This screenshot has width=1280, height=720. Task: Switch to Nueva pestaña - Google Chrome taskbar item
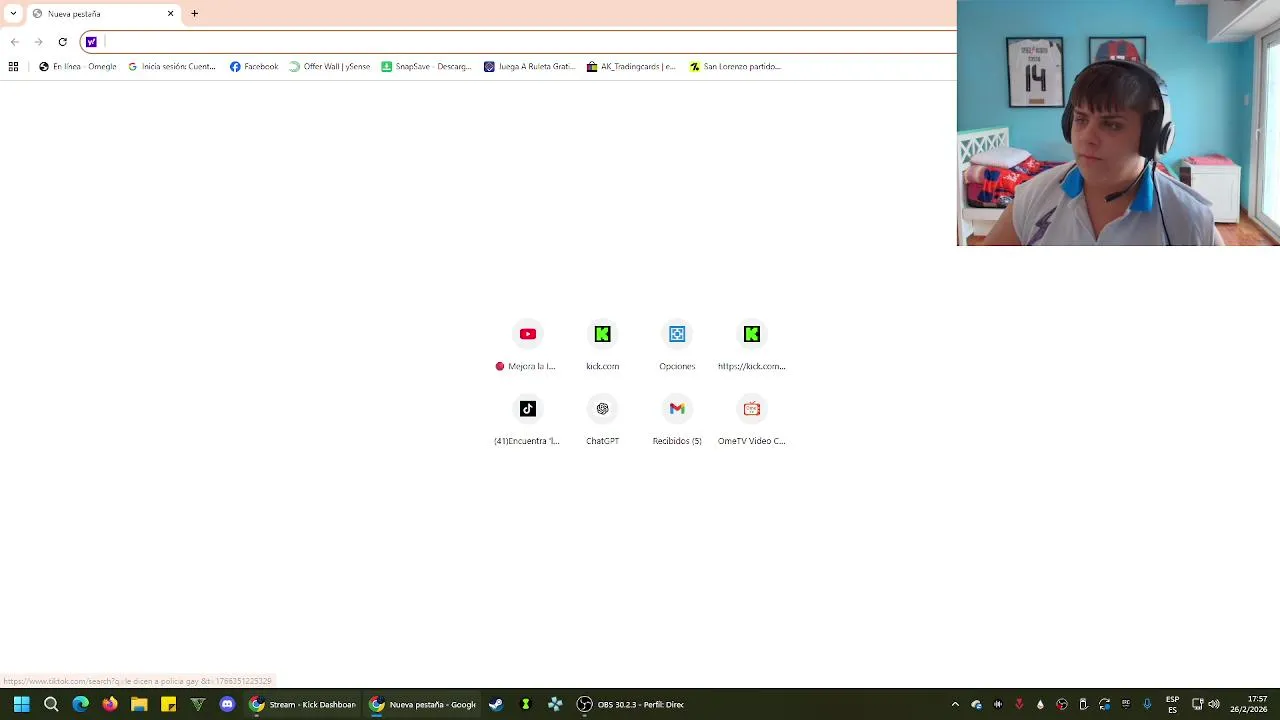[423, 704]
